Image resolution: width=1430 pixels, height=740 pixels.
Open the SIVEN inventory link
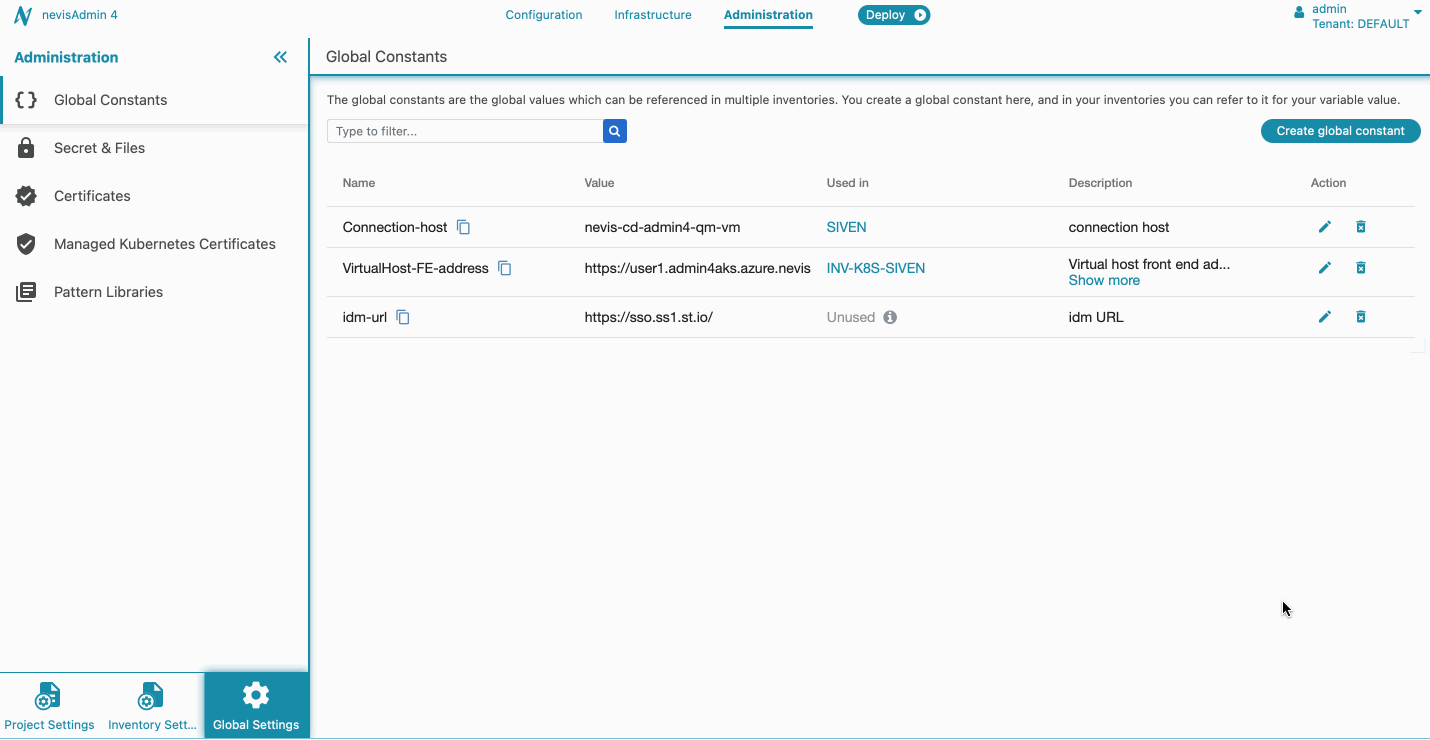click(846, 227)
